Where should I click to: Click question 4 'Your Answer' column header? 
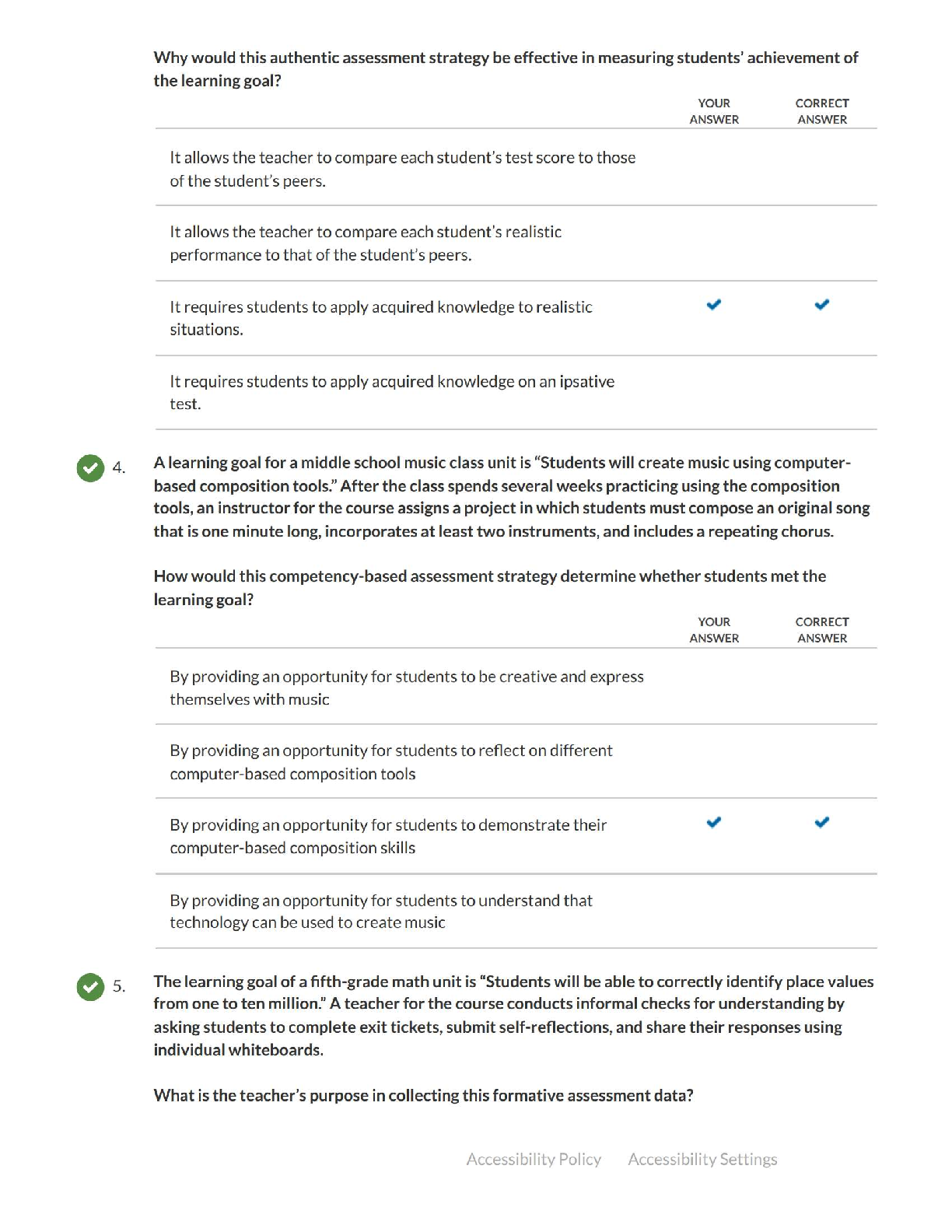click(714, 630)
